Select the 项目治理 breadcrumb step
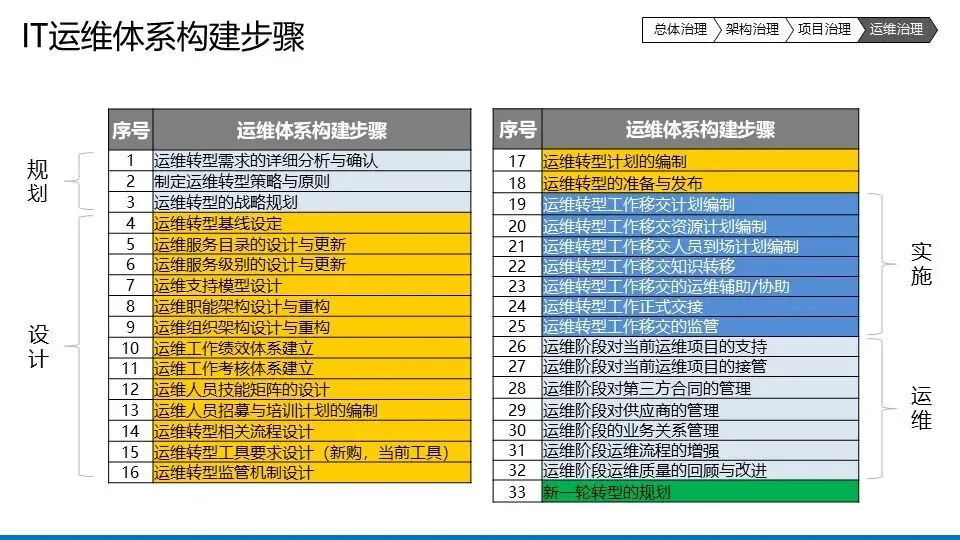This screenshot has width=960, height=540. coord(824,29)
